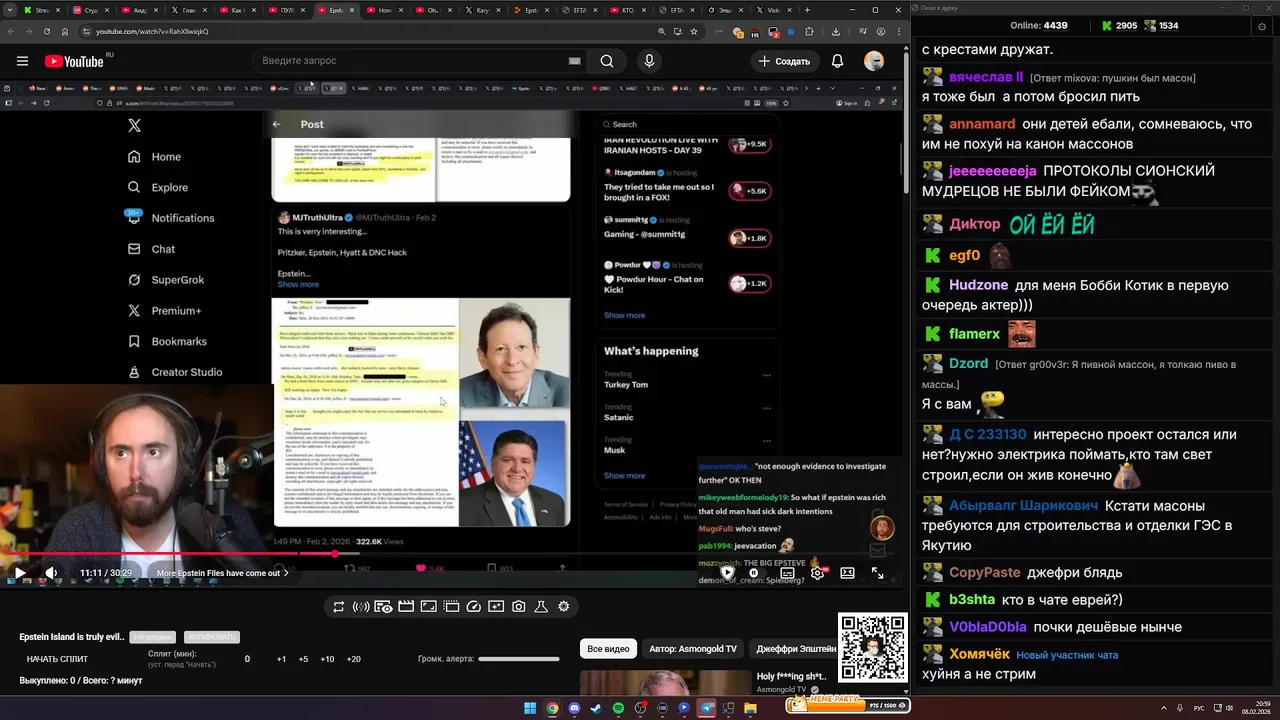Click the speedometer icon in extension toolbar
Viewport: 1280px width, 720px height.
[x=474, y=606]
